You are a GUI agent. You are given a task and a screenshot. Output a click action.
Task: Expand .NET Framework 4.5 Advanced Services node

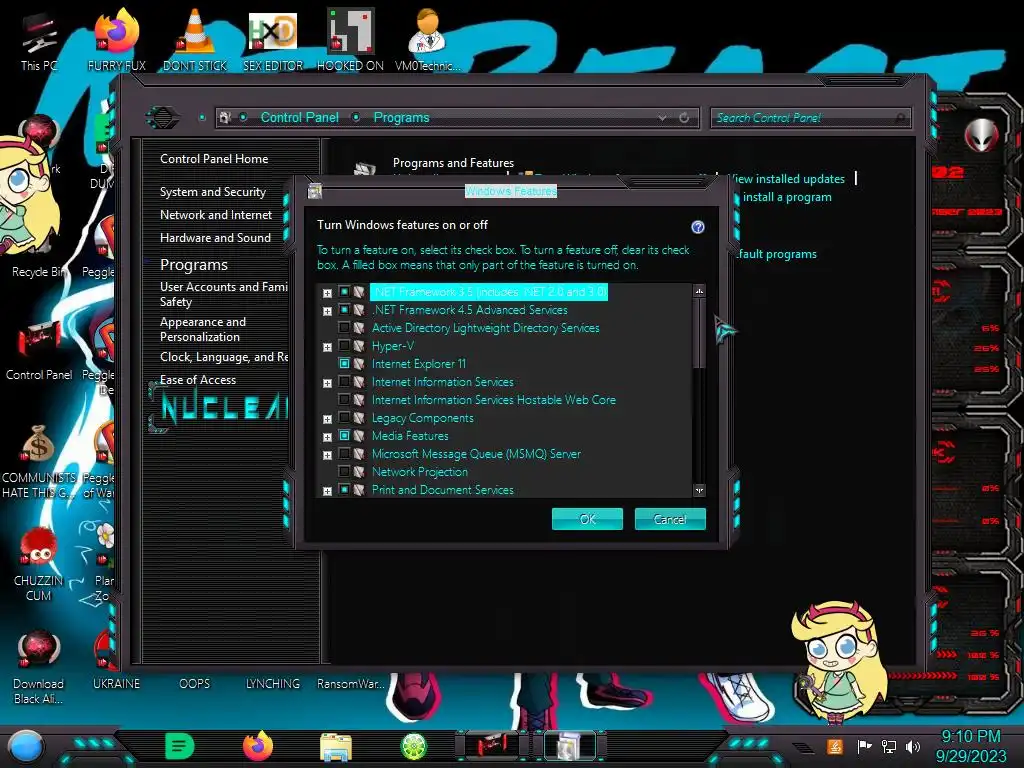tap(327, 311)
